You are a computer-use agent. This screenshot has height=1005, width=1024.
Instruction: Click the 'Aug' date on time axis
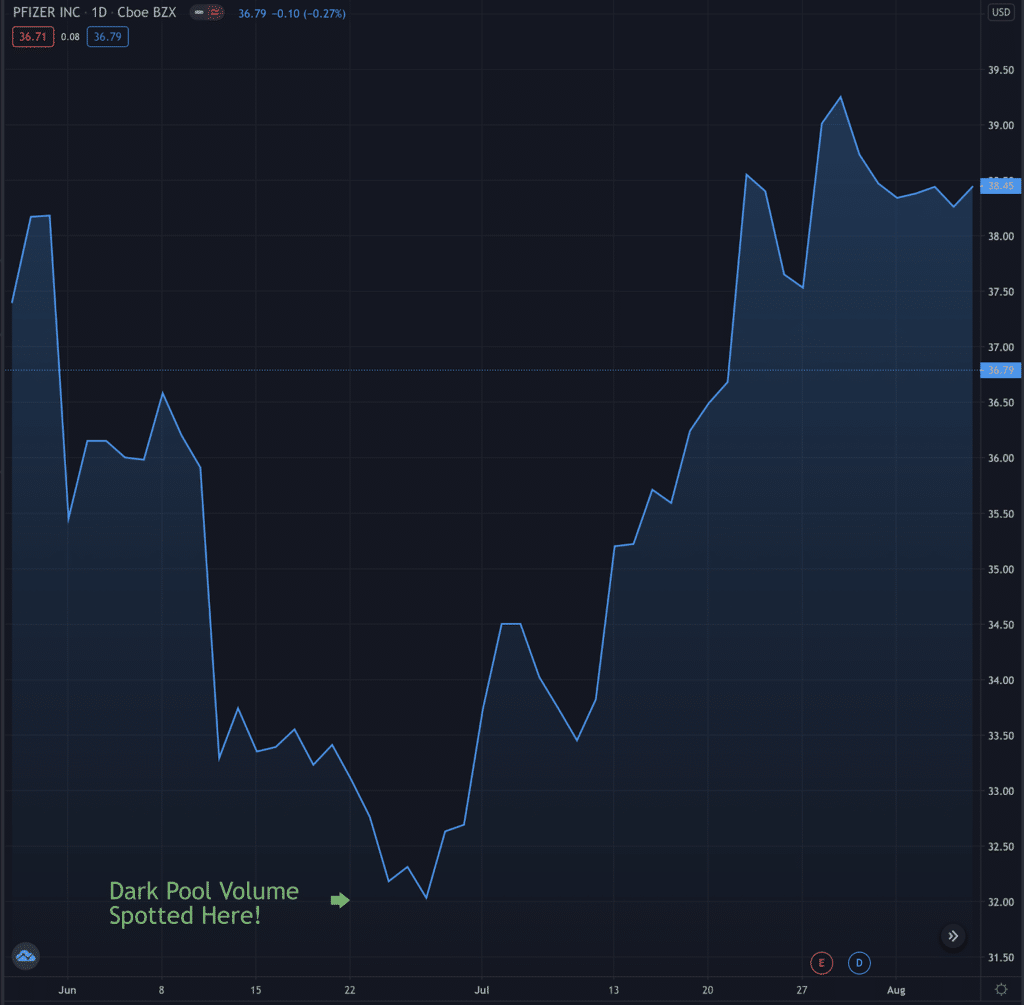click(896, 990)
